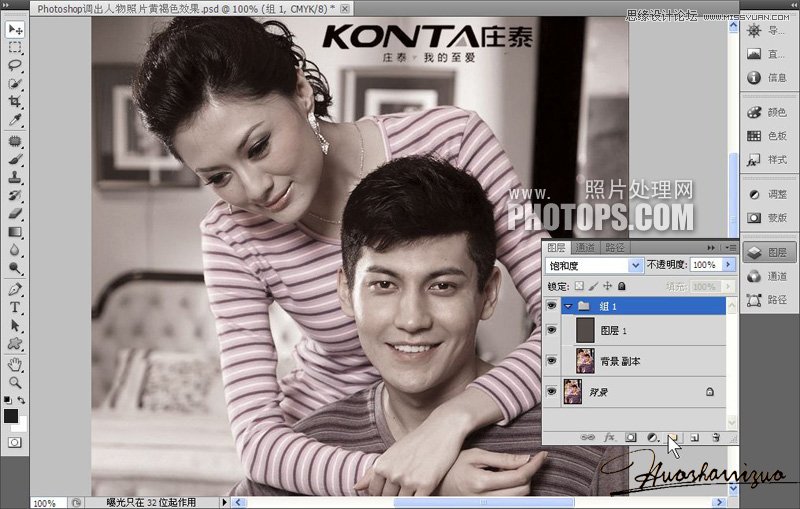Click the background color swatch

[21, 425]
